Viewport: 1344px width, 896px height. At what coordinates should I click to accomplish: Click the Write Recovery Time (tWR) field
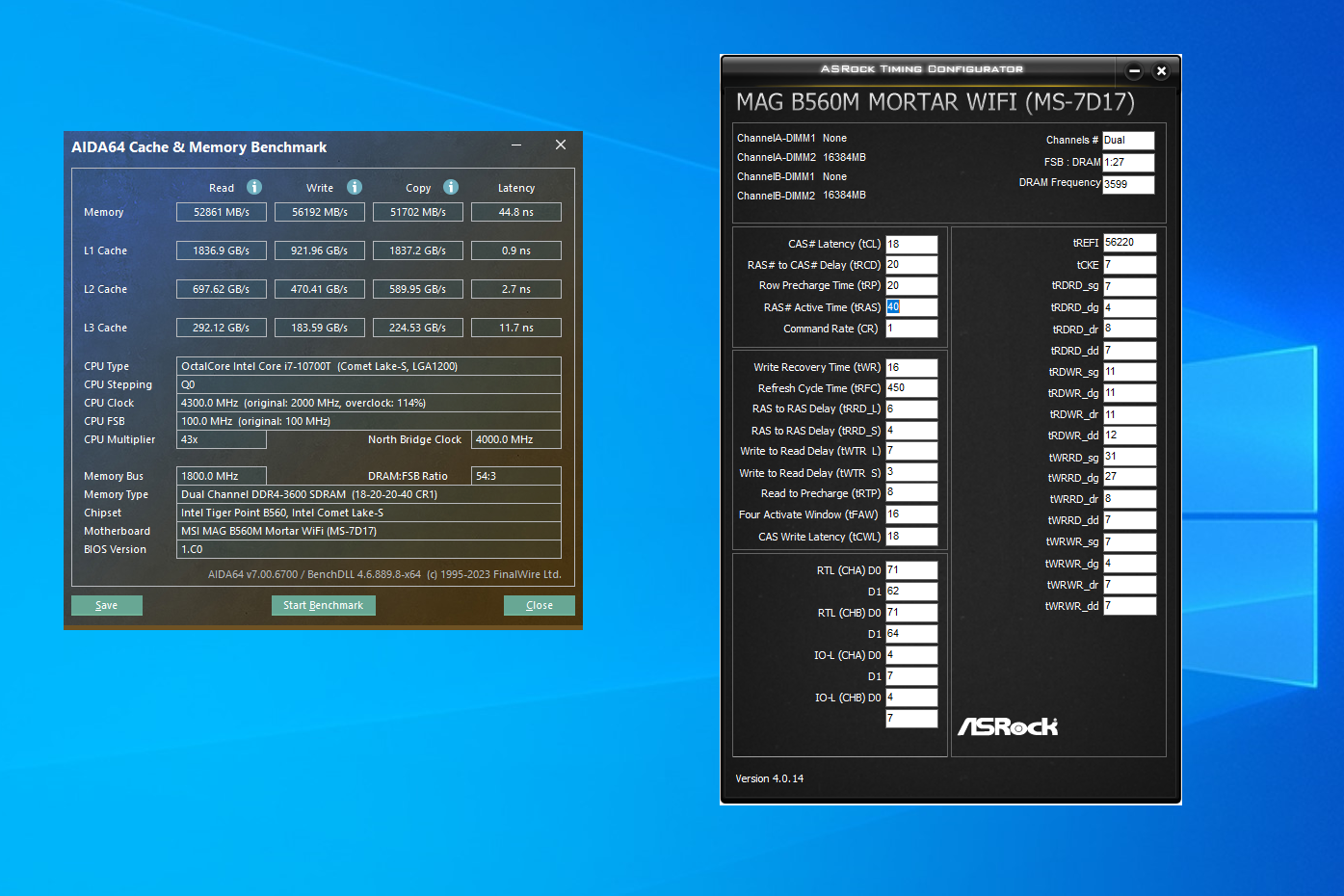pyautogui.click(x=911, y=368)
